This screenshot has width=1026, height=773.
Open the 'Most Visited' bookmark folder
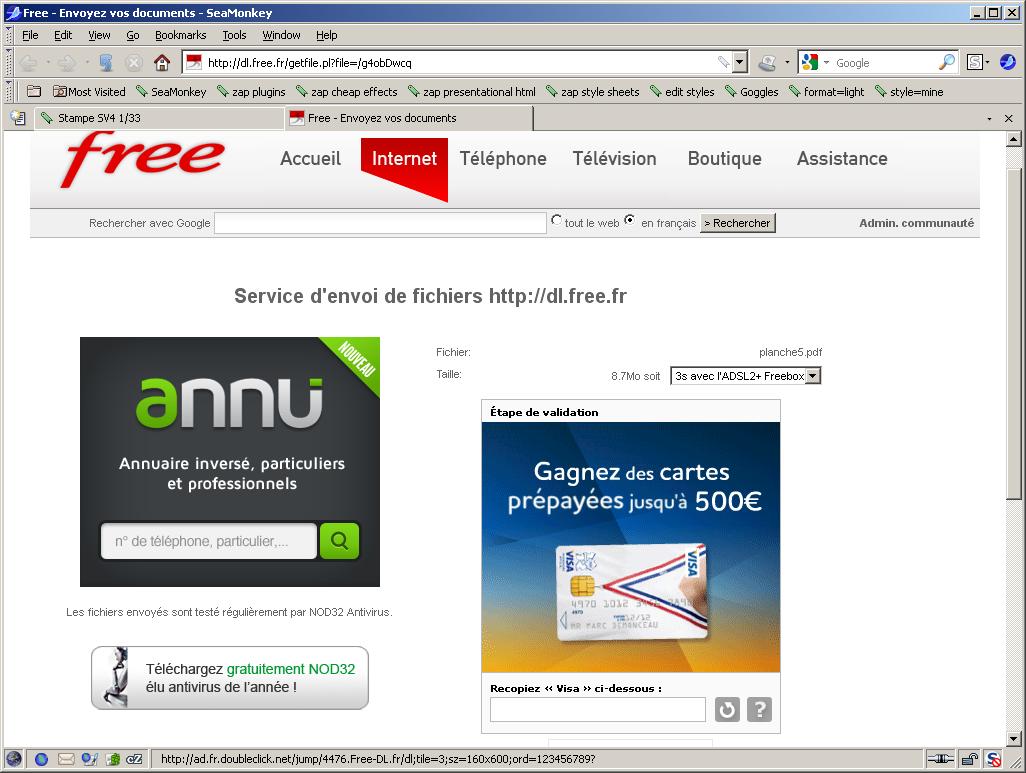tap(89, 92)
